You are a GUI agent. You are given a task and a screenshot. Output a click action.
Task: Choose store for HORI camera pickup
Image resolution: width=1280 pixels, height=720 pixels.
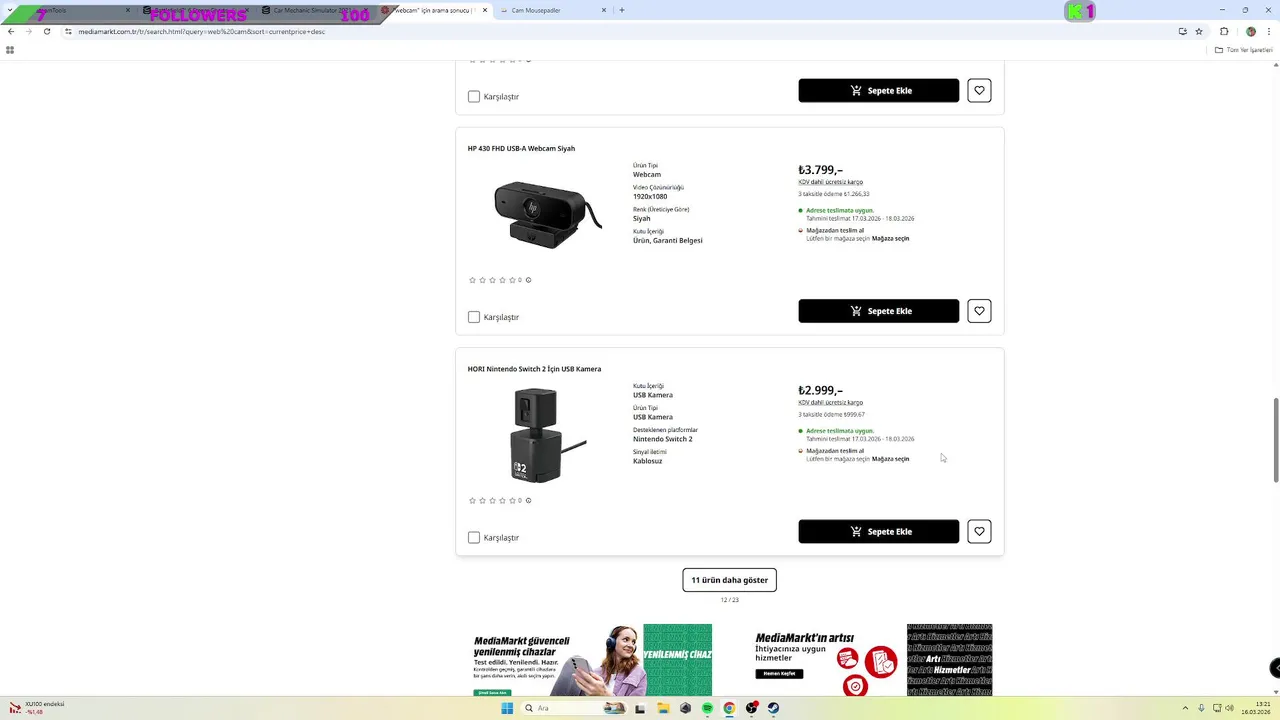[890, 459]
